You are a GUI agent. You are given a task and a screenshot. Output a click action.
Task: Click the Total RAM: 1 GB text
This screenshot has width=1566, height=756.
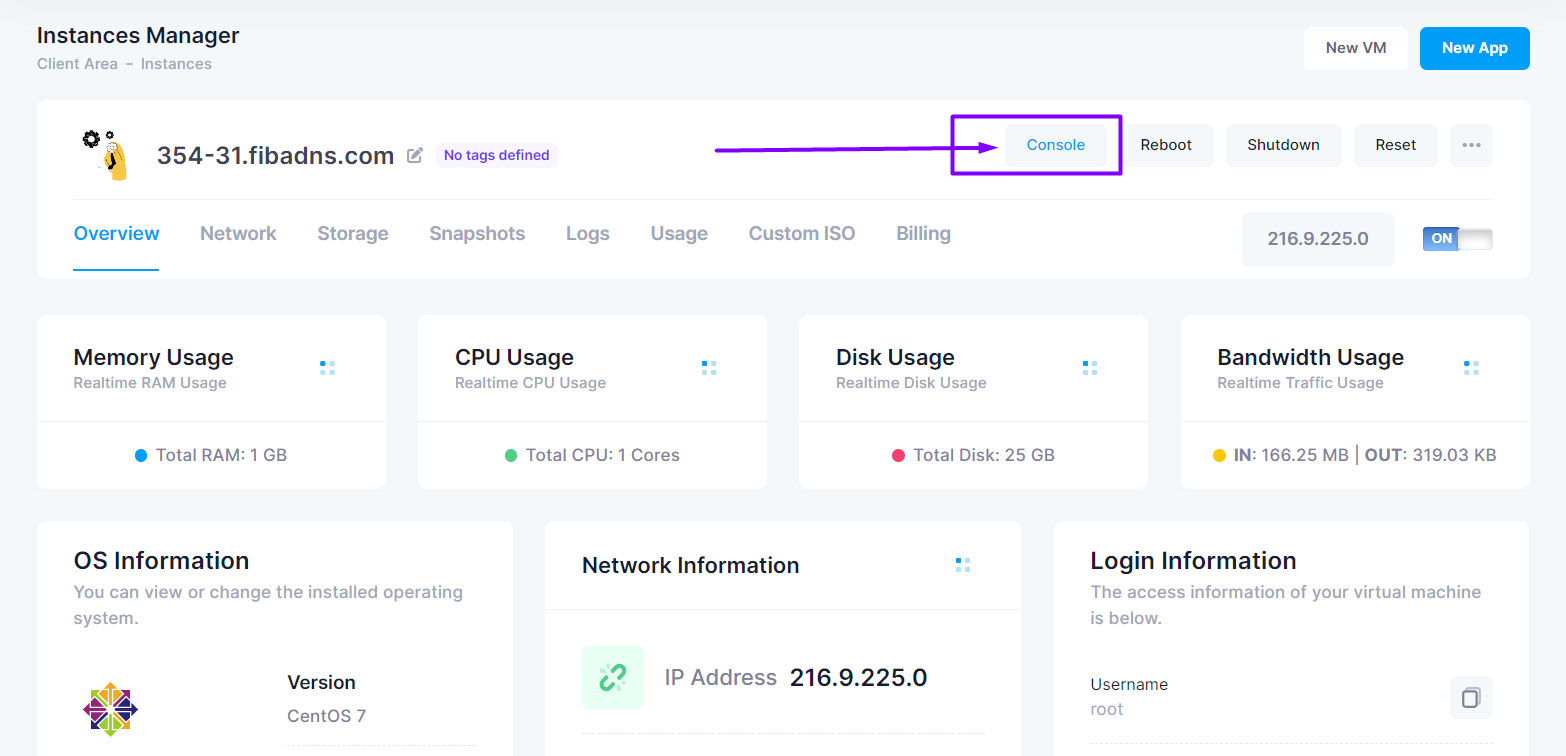coord(221,455)
